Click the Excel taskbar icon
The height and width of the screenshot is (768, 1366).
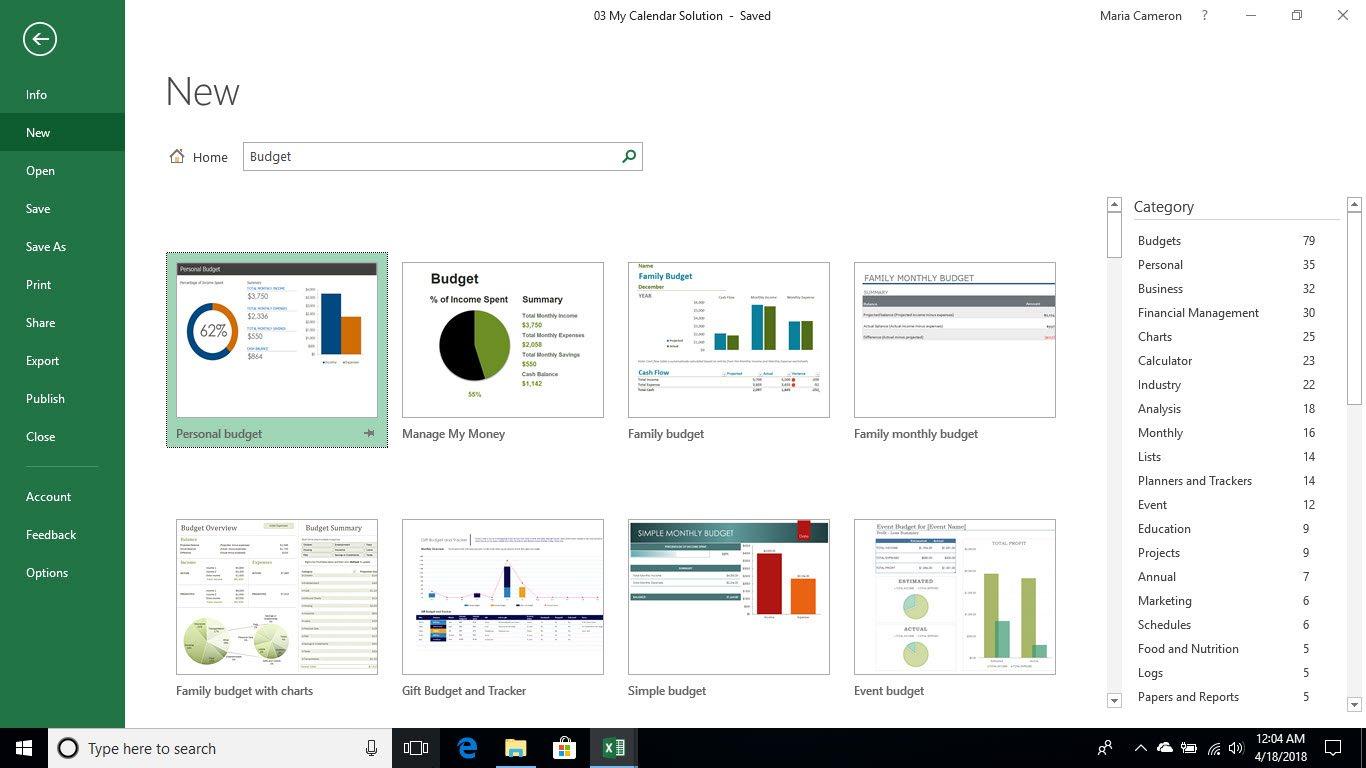[x=613, y=748]
